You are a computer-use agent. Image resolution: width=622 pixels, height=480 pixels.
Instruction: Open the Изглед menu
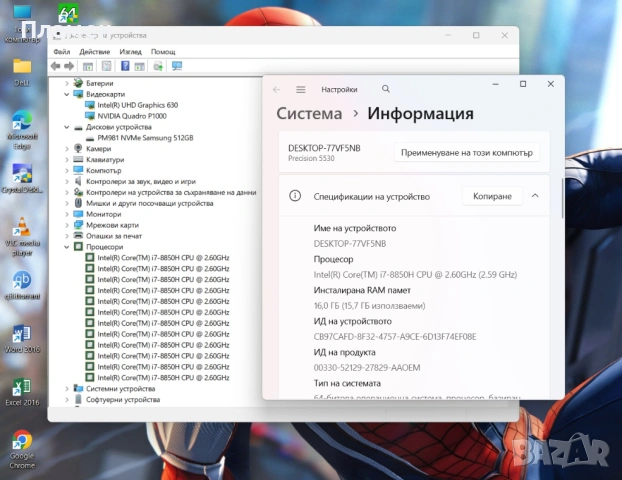tap(131, 52)
